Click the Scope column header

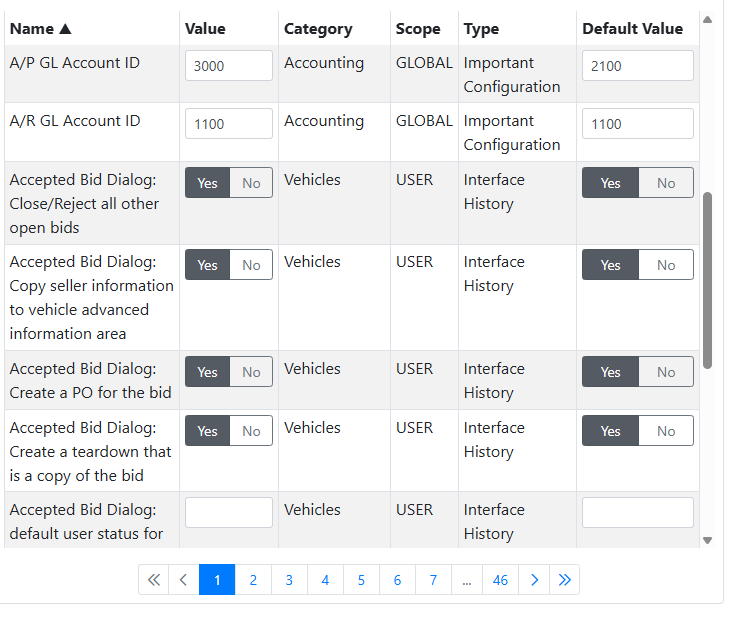point(418,29)
